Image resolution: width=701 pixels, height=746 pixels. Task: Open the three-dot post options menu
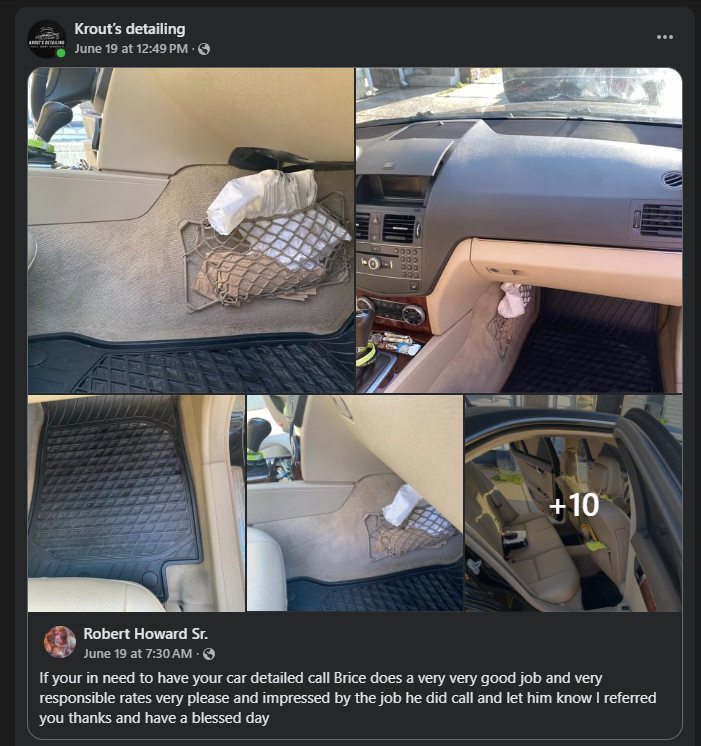pyautogui.click(x=664, y=37)
